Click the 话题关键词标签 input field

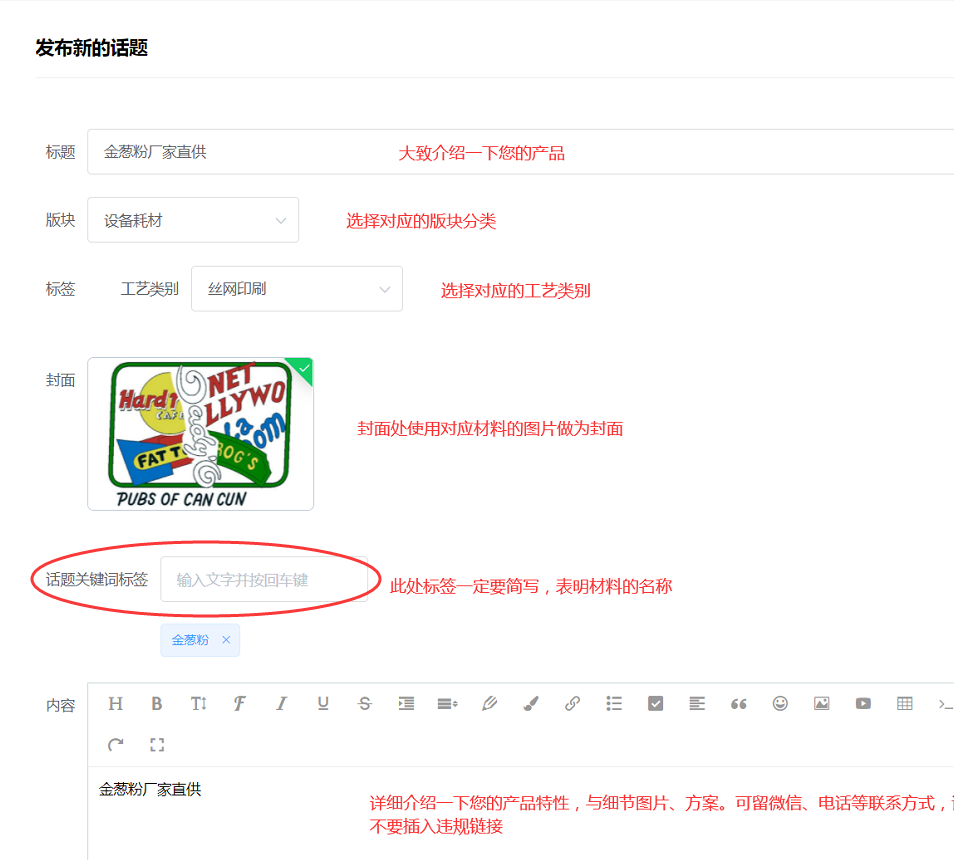click(264, 580)
